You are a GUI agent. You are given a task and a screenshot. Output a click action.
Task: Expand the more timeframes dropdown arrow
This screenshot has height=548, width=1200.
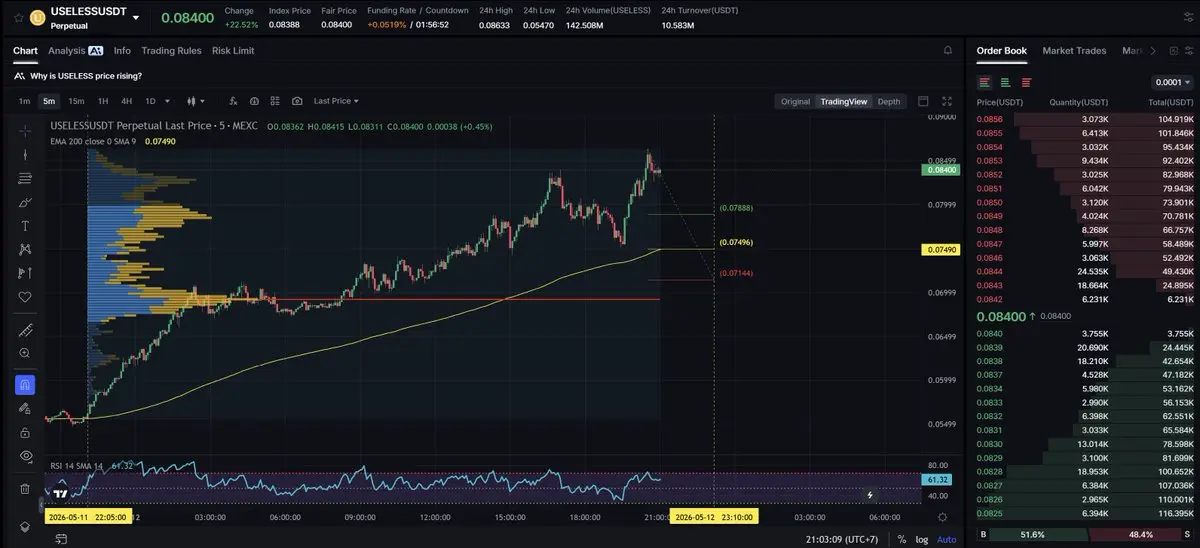click(167, 101)
